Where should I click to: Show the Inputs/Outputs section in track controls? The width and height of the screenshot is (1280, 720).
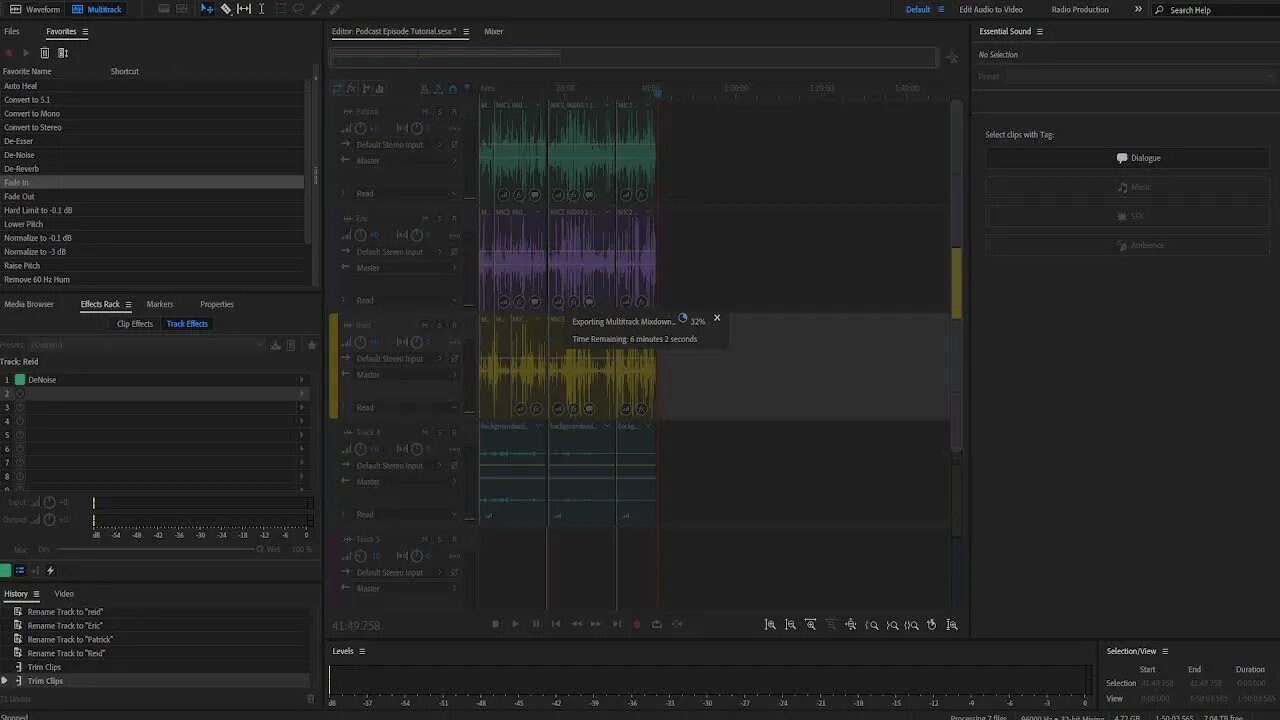click(x=337, y=89)
